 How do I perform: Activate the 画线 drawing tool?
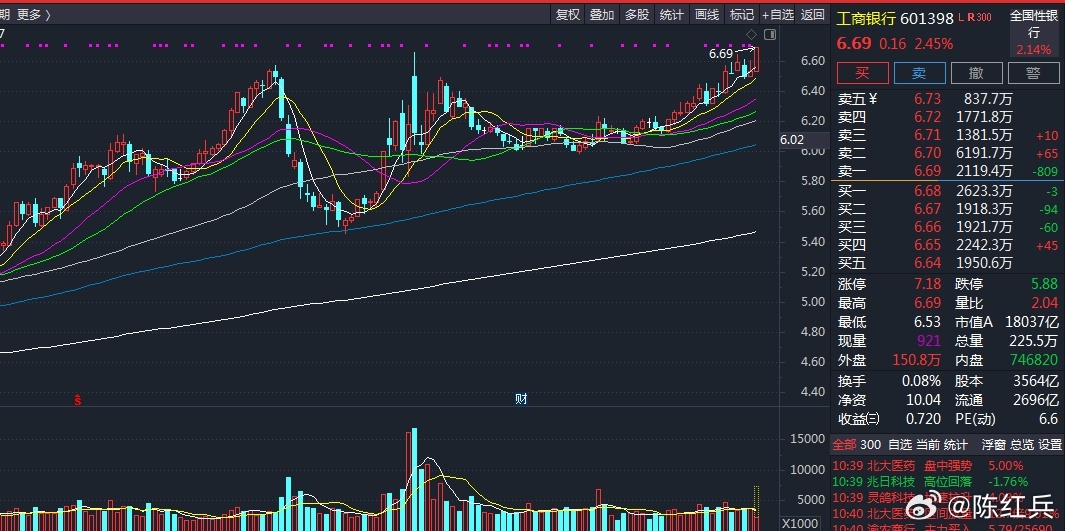pos(707,14)
